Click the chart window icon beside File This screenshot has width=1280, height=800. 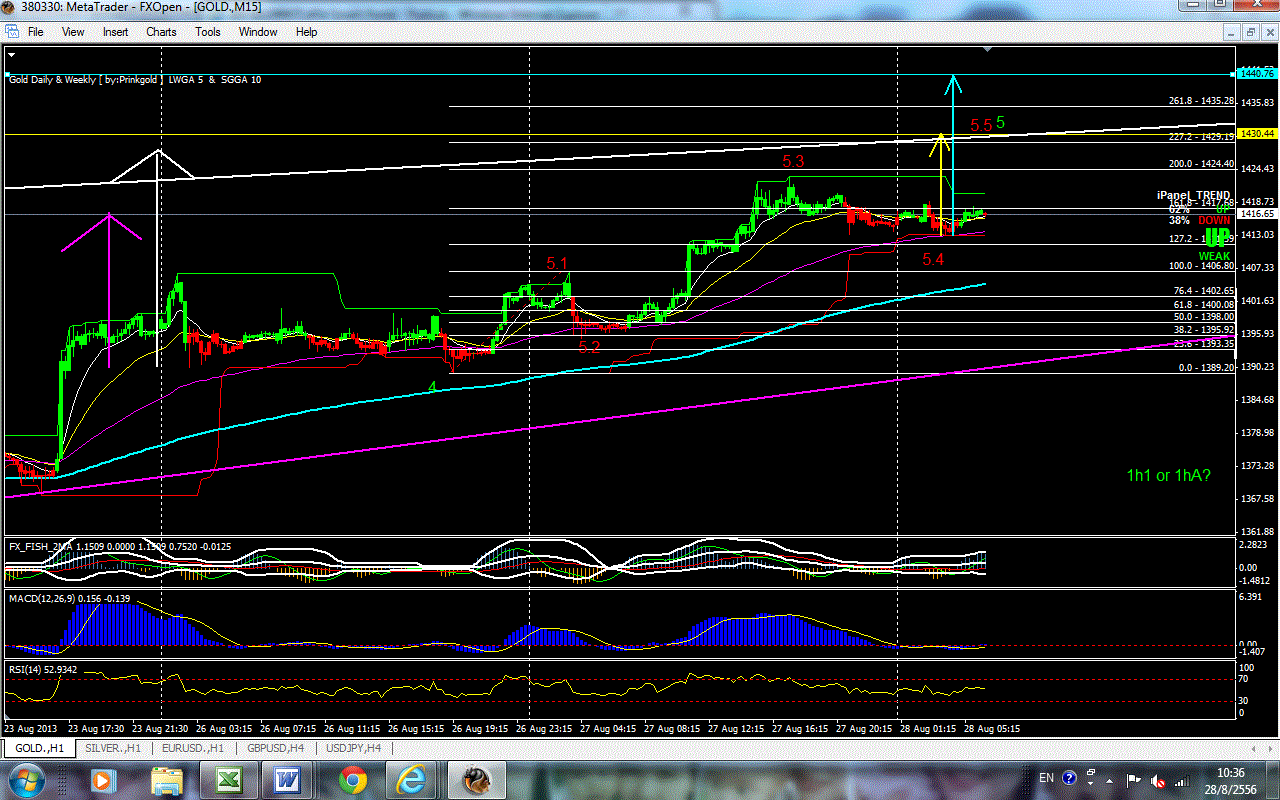point(11,32)
